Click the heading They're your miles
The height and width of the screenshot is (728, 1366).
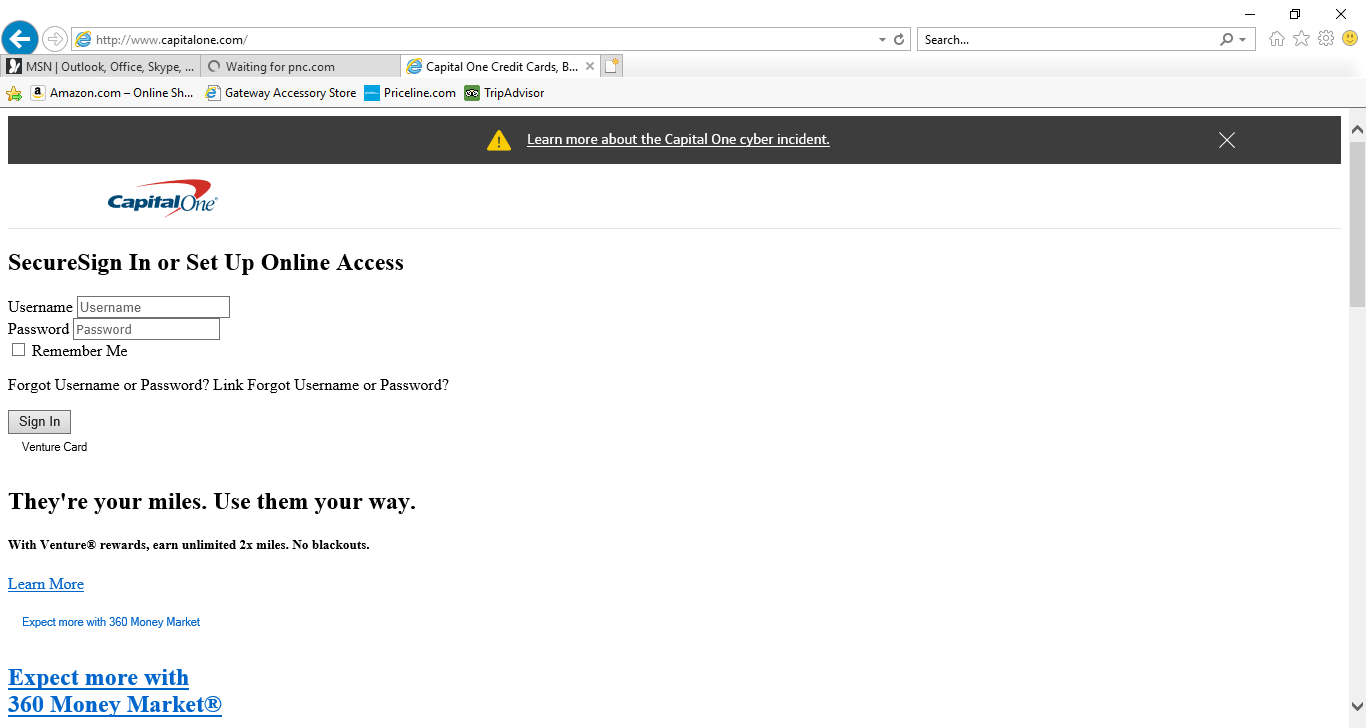tap(212, 501)
